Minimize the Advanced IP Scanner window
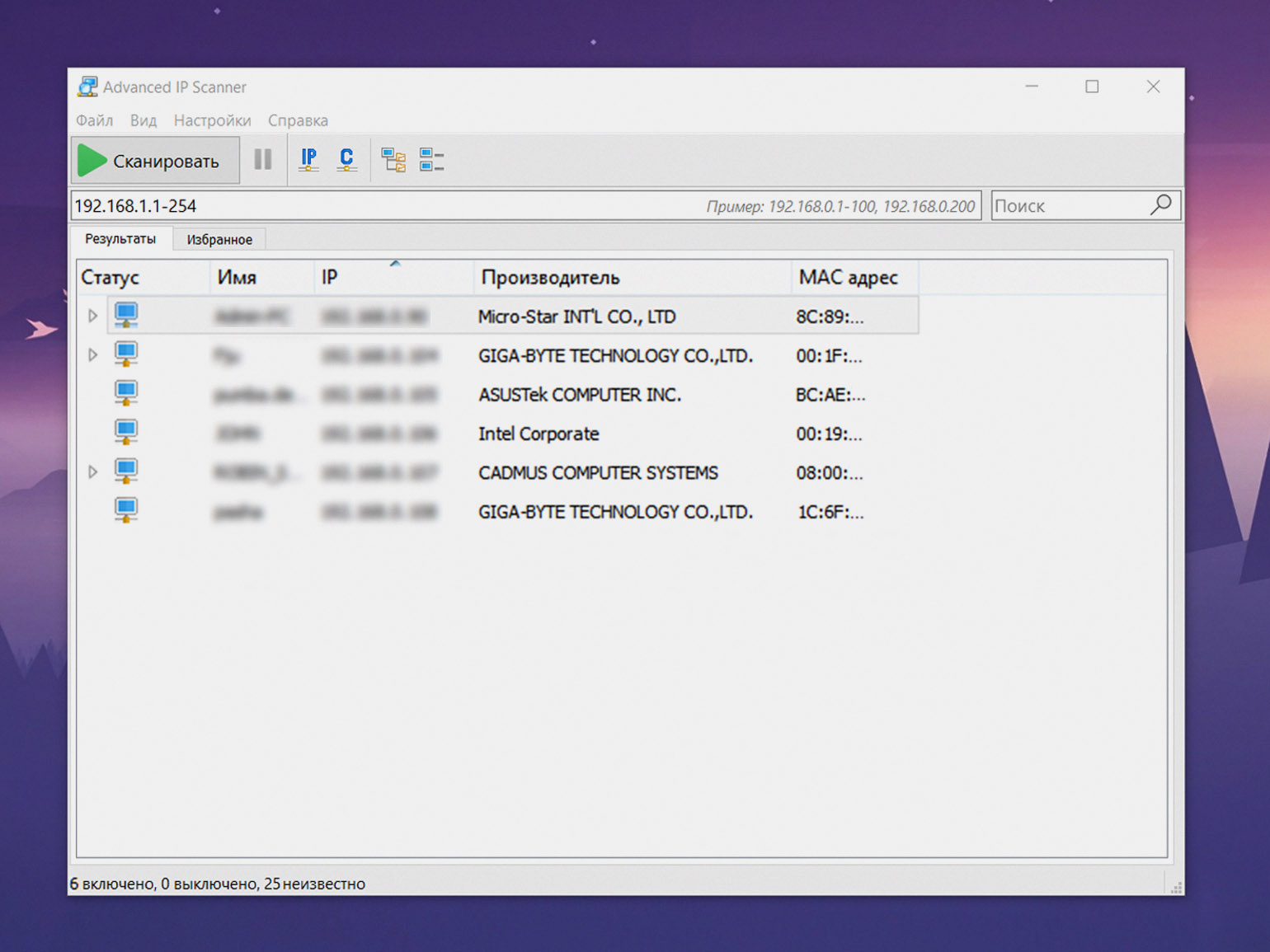The height and width of the screenshot is (952, 1270). point(1032,87)
